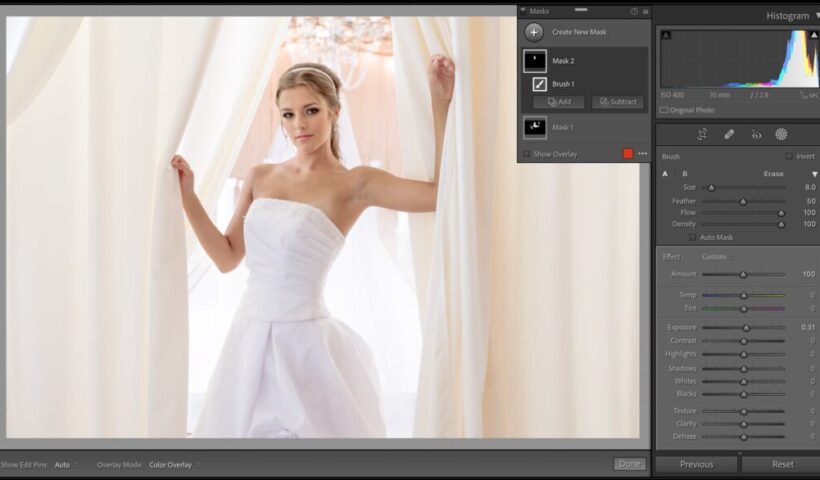
Task: Click the Reset button
Action: click(782, 464)
